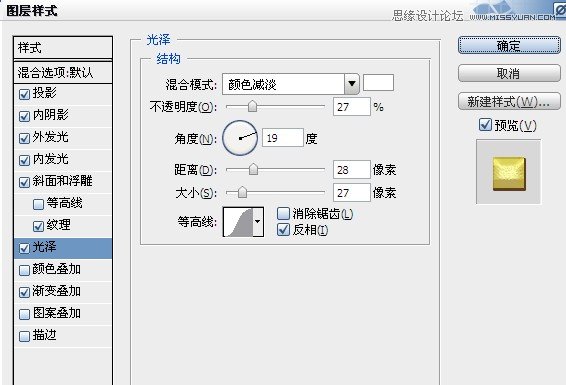This screenshot has height=385, width=566.
Task: Click the 角度 angle dial
Action: click(x=240, y=138)
